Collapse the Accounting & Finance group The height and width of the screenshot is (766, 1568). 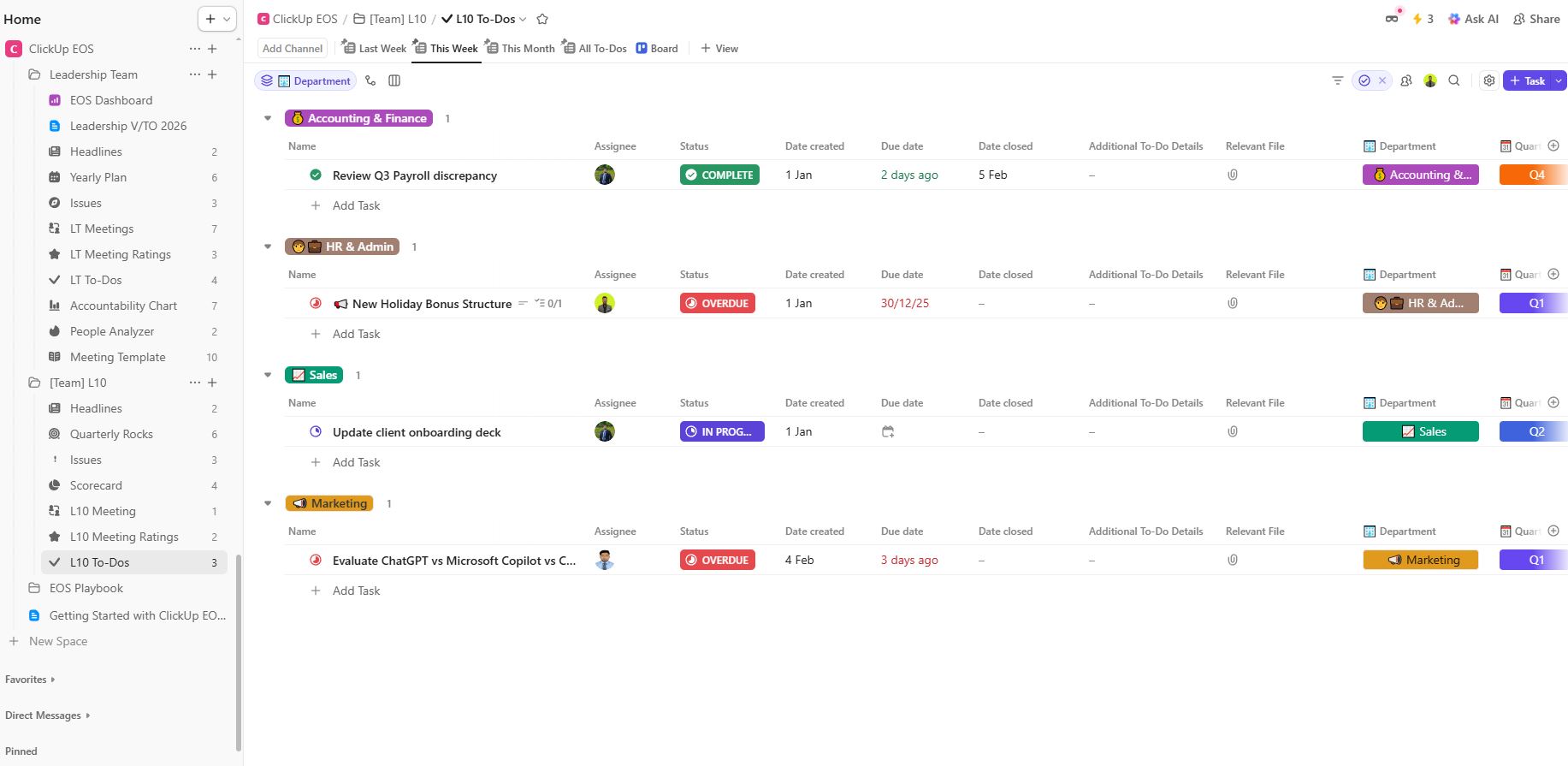click(x=268, y=118)
